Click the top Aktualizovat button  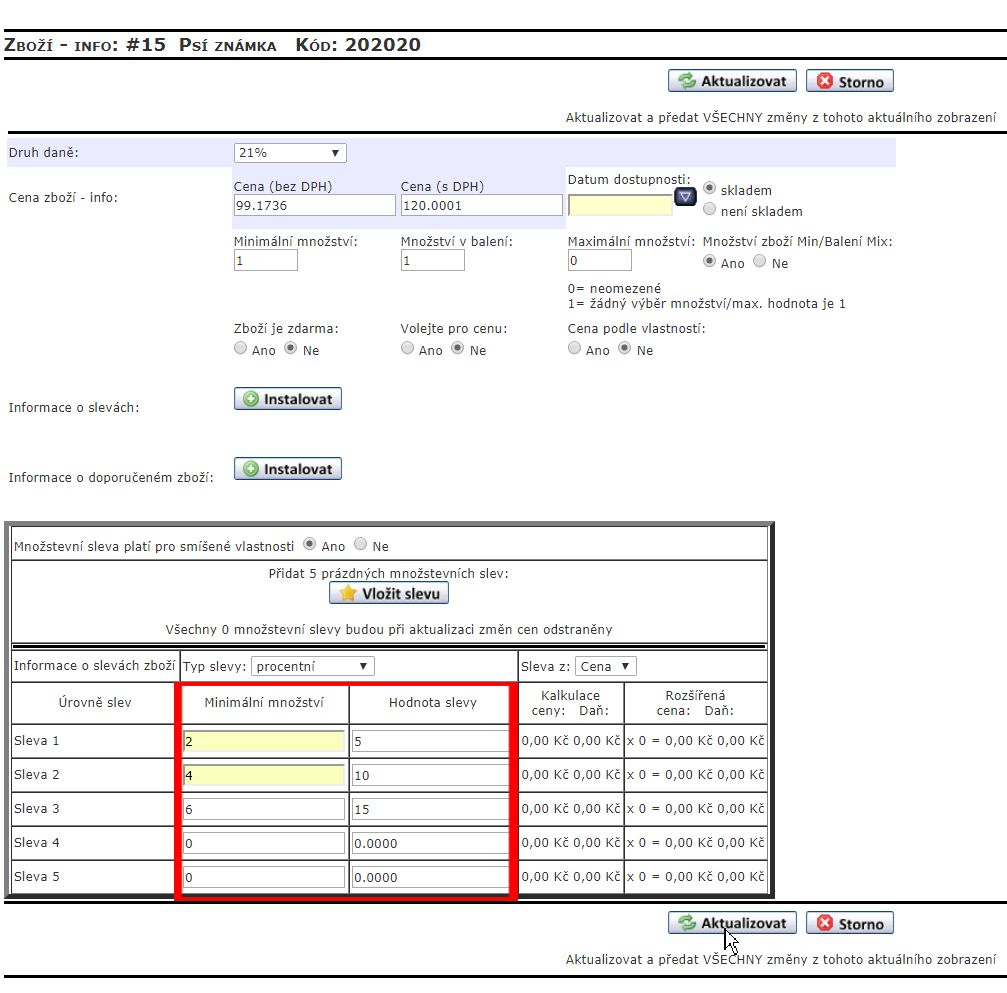(733, 82)
